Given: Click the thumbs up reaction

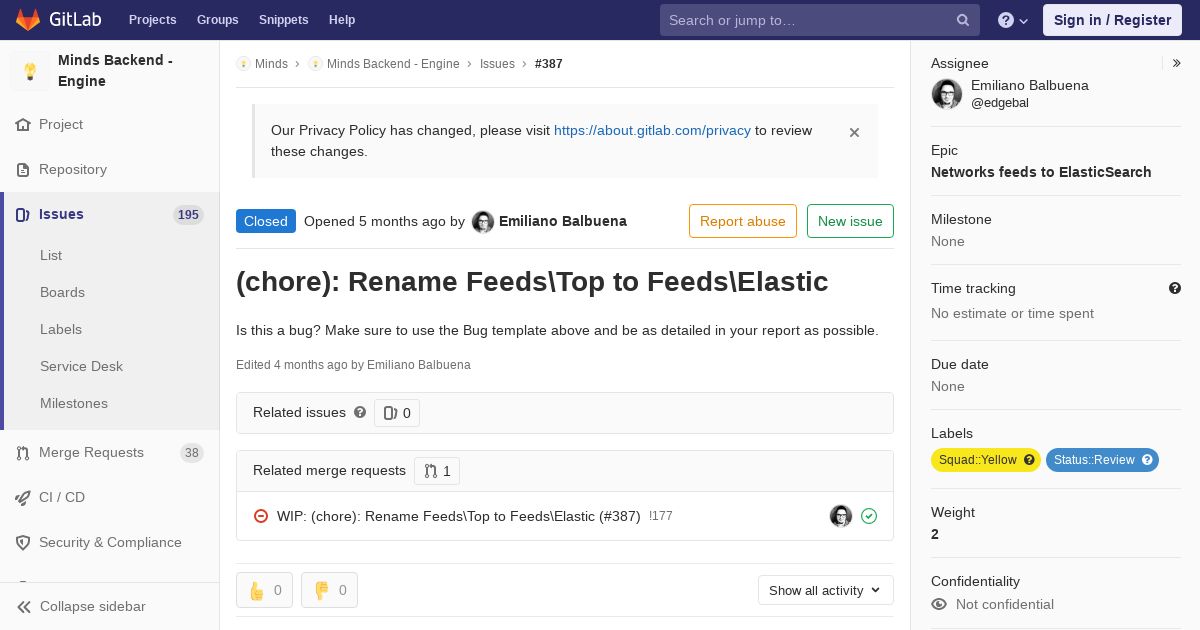Looking at the screenshot, I should point(264,590).
